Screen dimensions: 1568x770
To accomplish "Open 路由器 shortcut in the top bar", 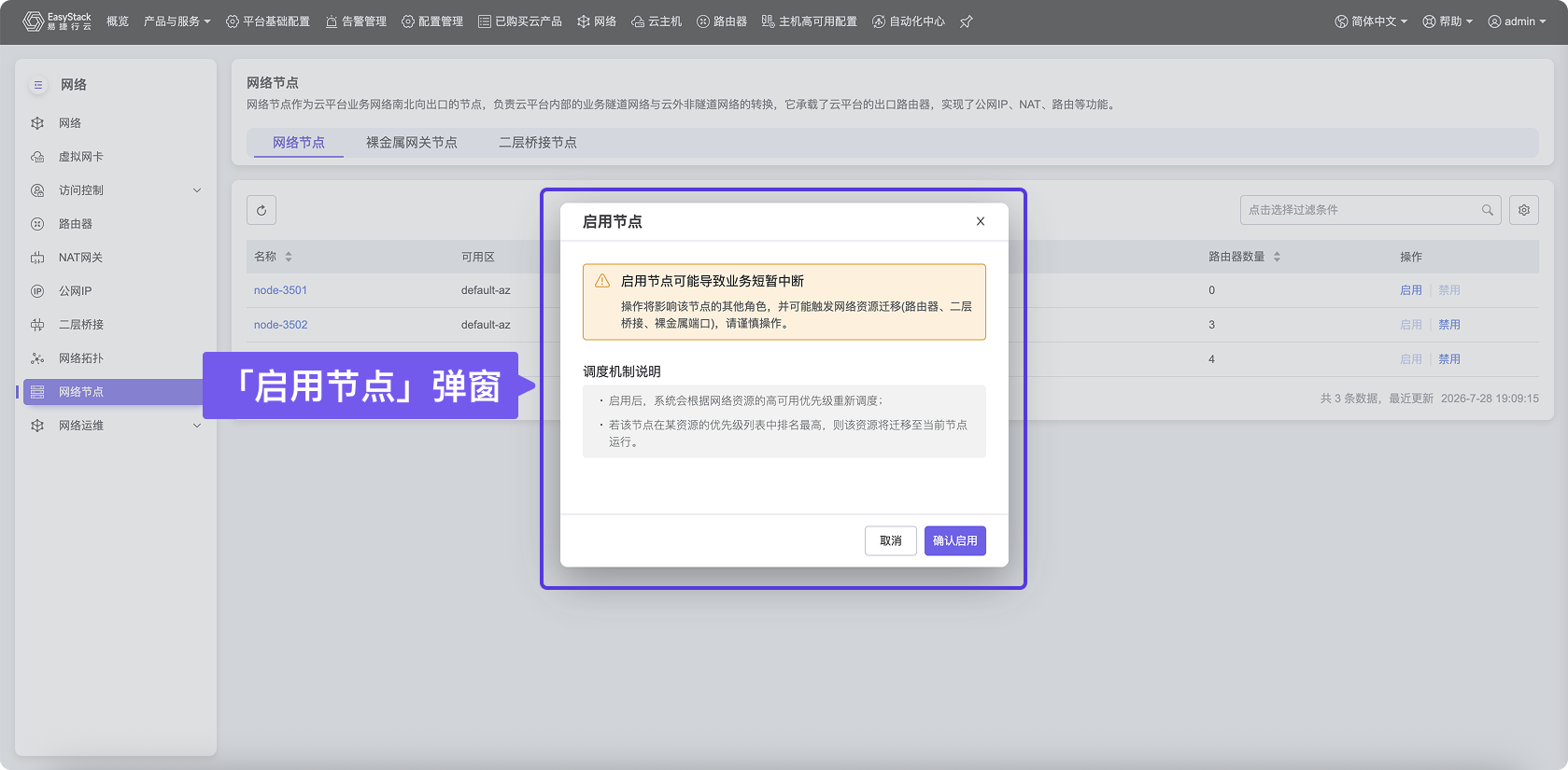I will point(722,21).
